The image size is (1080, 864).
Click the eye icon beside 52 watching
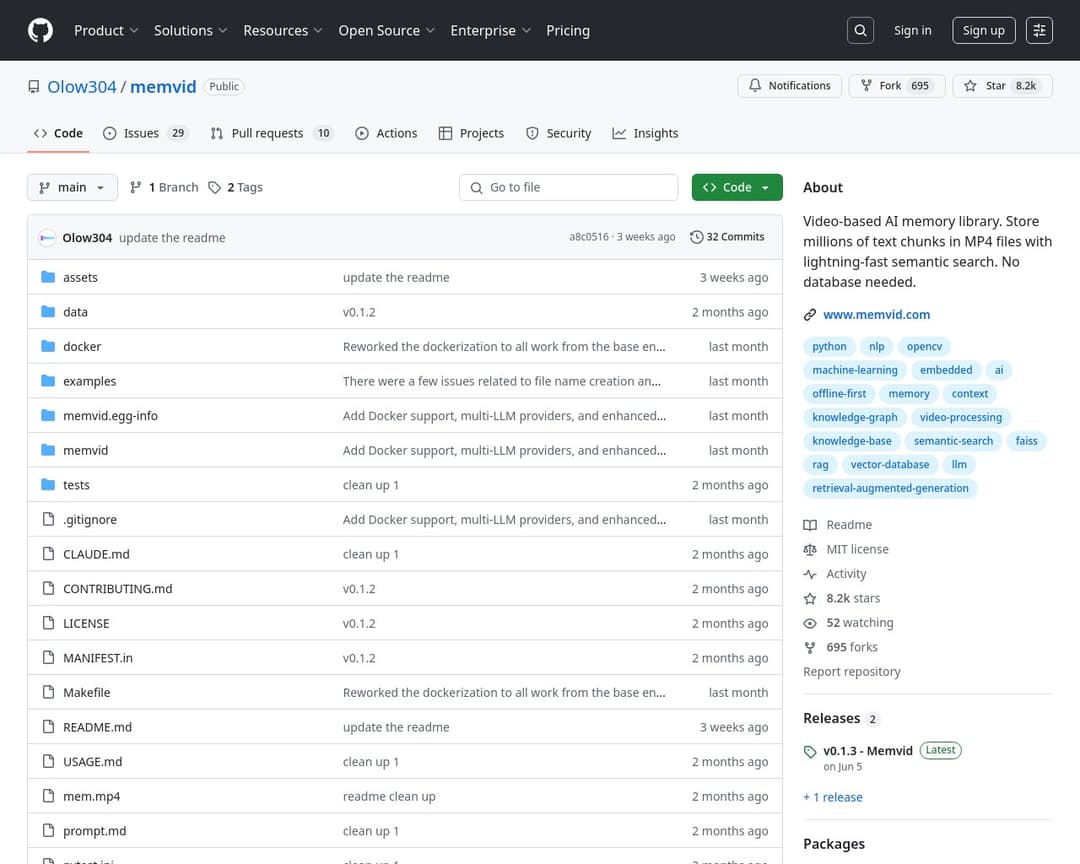[810, 623]
